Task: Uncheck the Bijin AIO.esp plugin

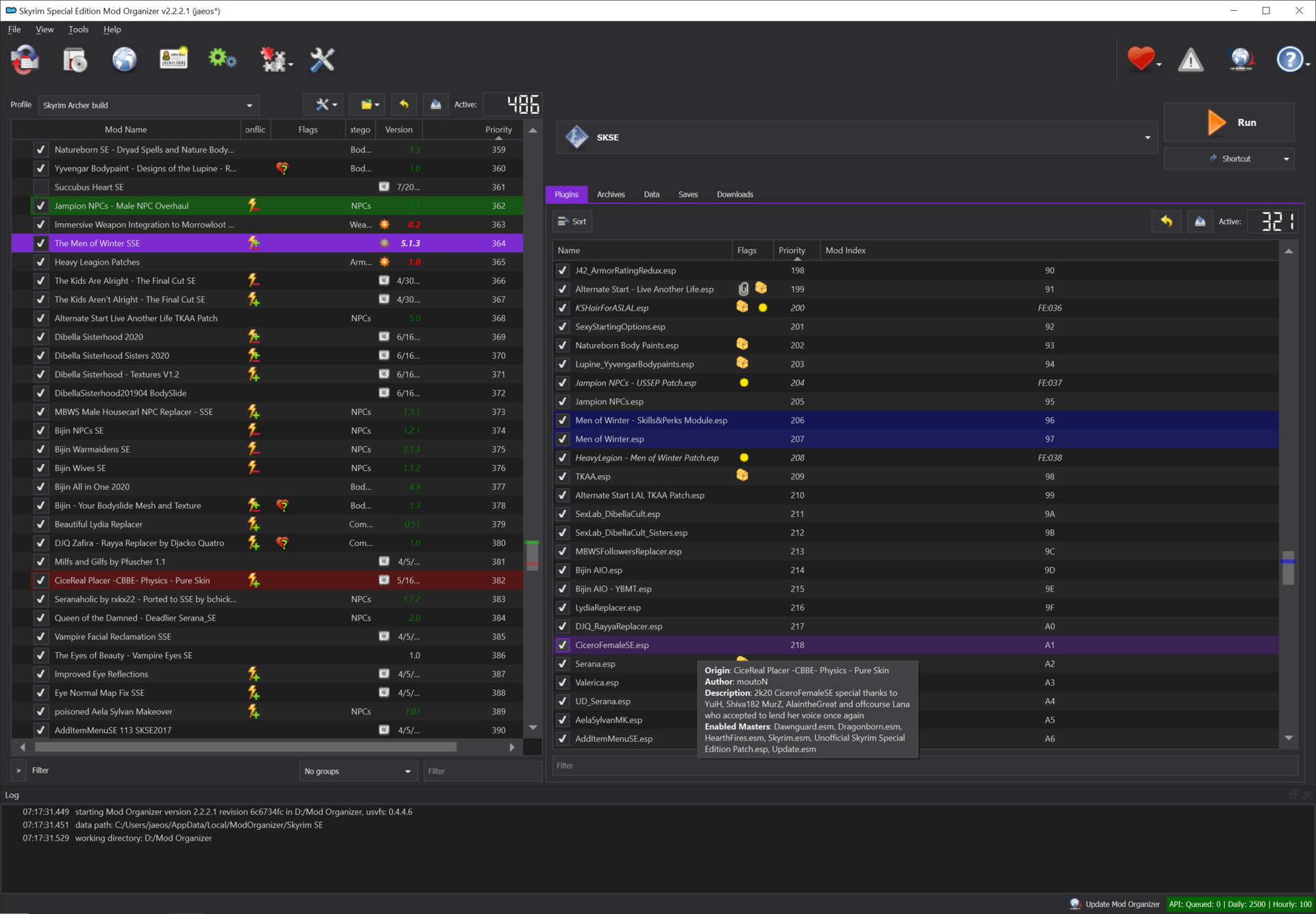Action: [x=563, y=570]
